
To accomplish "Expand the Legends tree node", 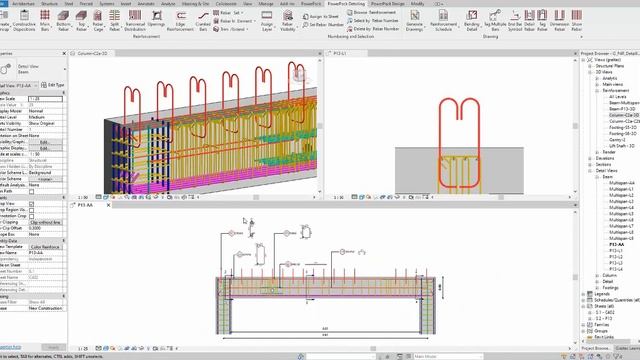I will tap(584, 294).
